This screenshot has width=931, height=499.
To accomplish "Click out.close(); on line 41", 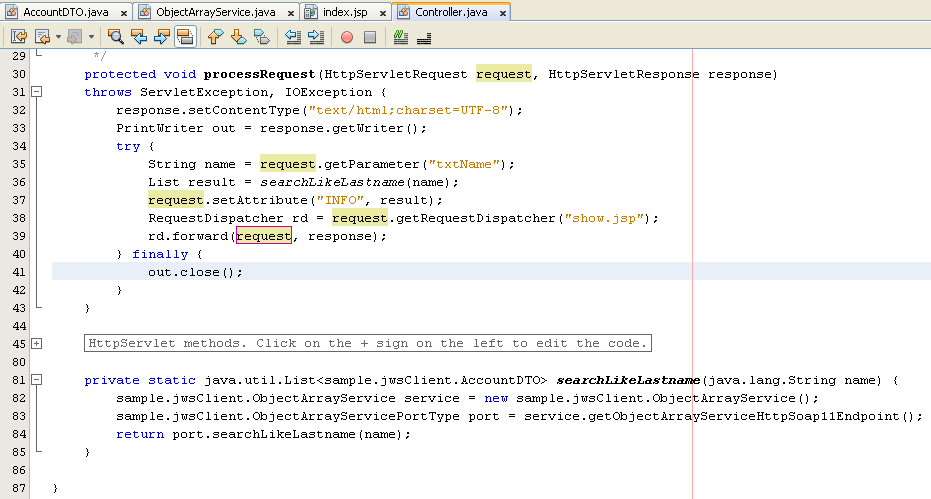I will [x=195, y=272].
